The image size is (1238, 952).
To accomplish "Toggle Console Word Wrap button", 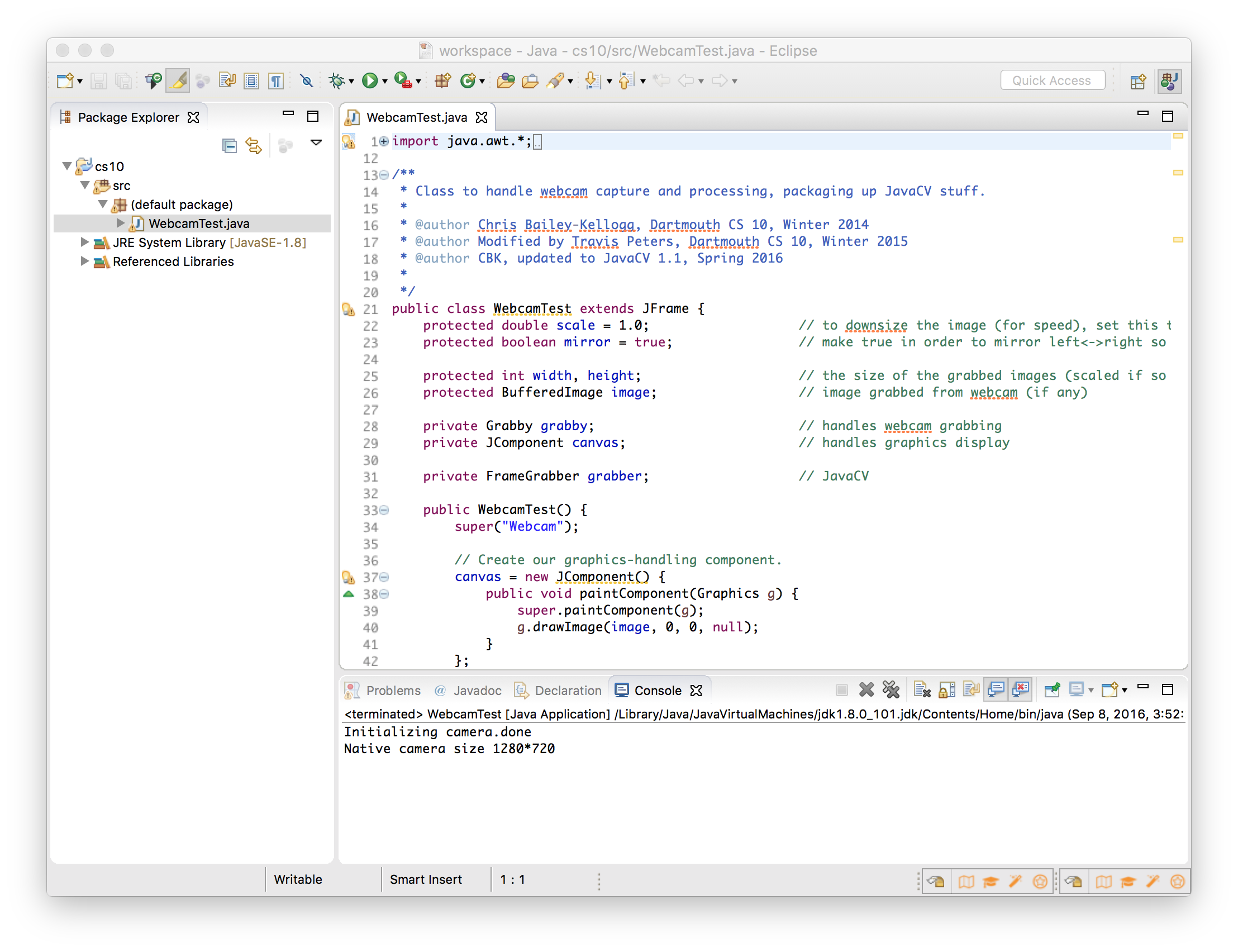I will pos(972,689).
